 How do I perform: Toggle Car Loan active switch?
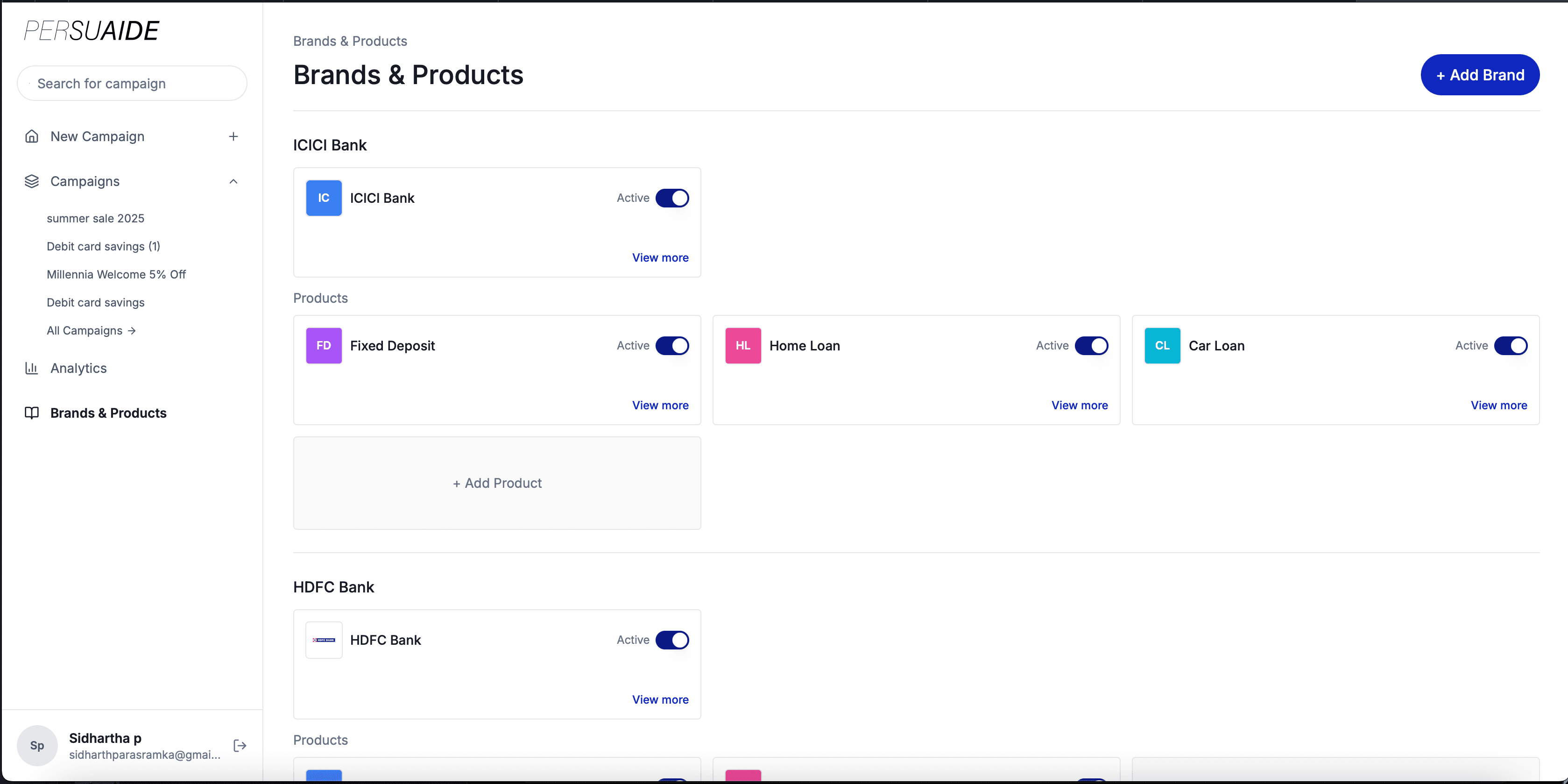[x=1511, y=345]
